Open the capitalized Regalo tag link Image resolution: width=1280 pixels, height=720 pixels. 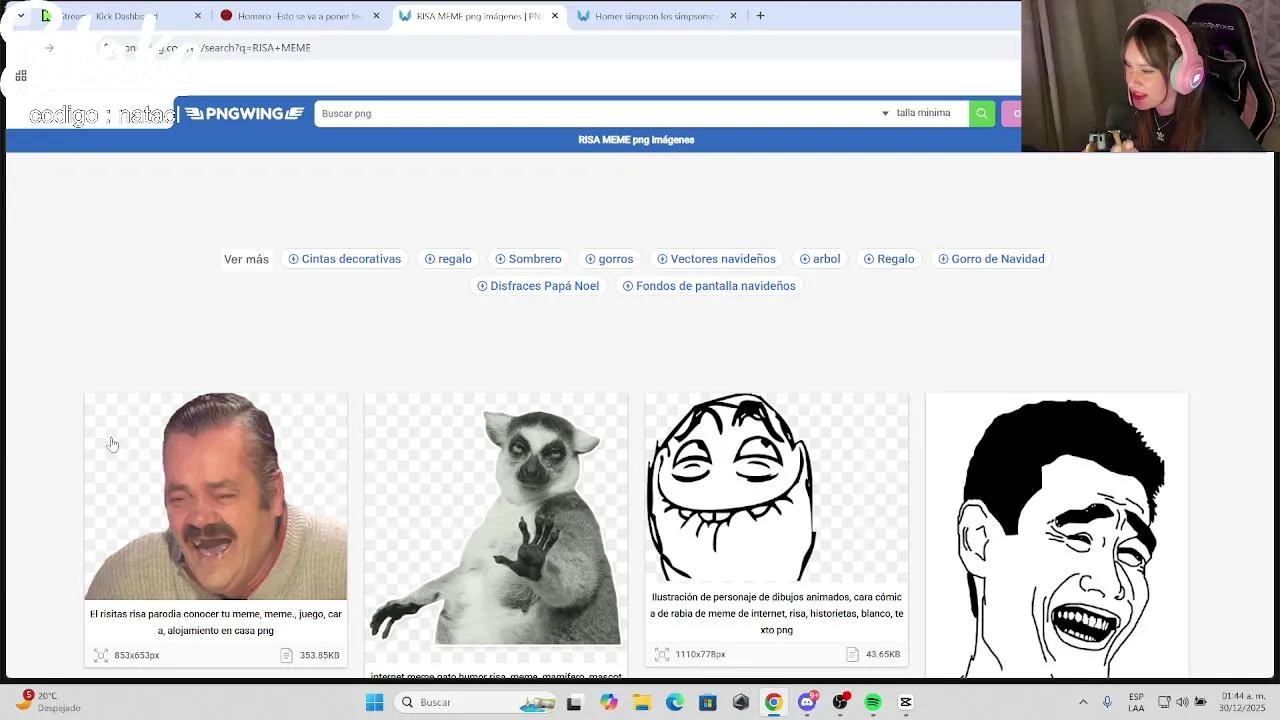889,259
